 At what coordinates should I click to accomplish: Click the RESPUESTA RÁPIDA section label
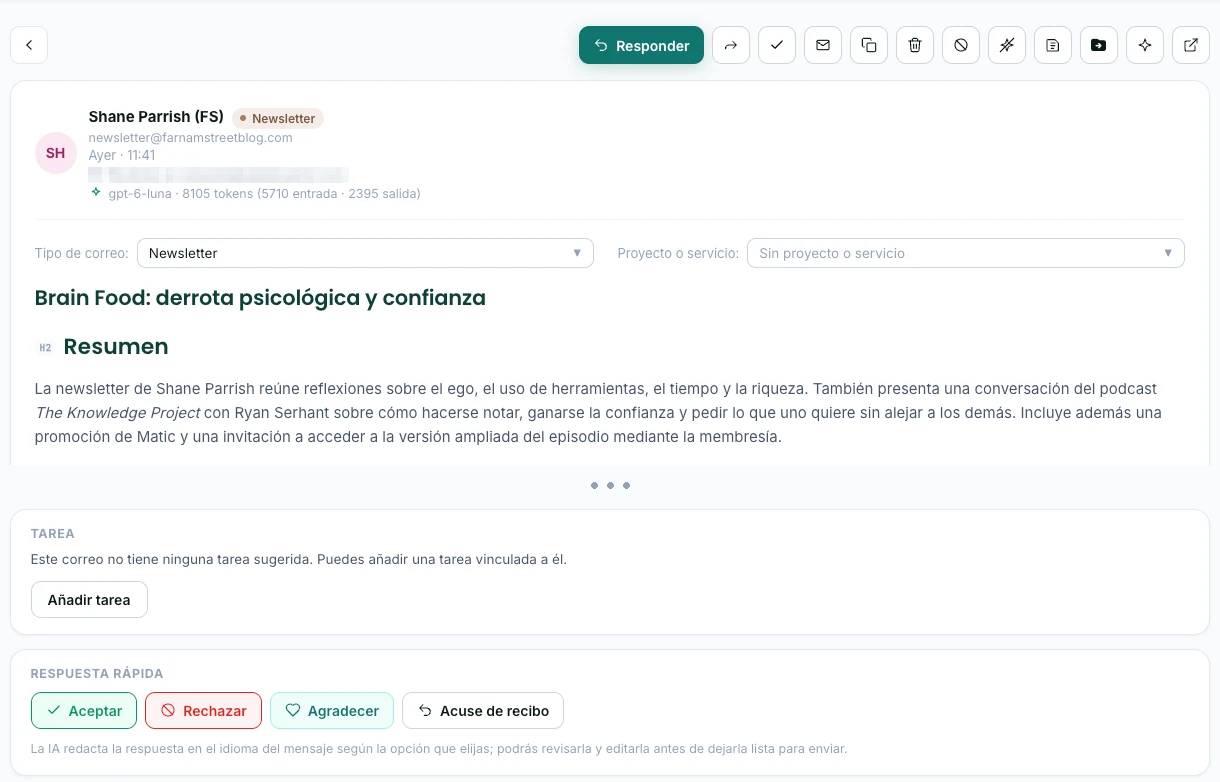pyautogui.click(x=97, y=674)
